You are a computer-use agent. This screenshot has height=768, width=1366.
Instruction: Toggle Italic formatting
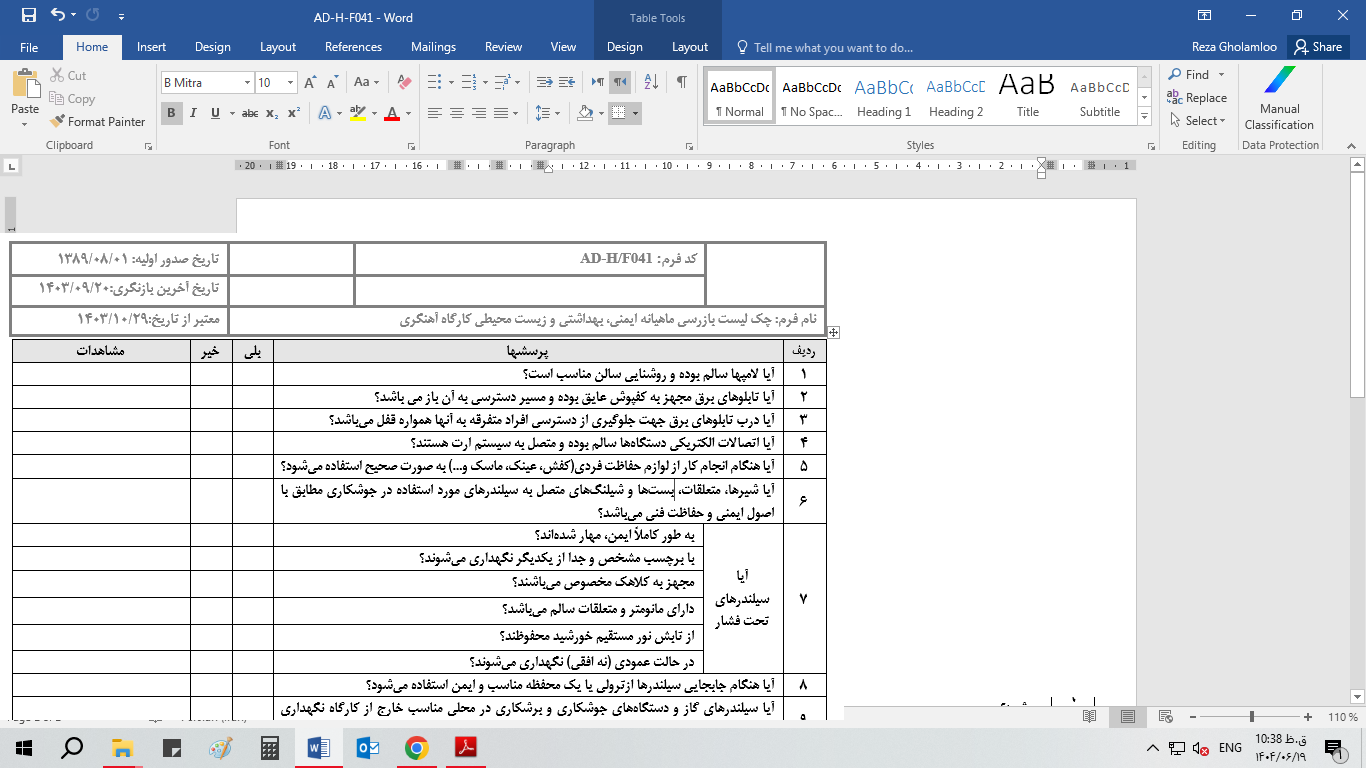click(194, 113)
